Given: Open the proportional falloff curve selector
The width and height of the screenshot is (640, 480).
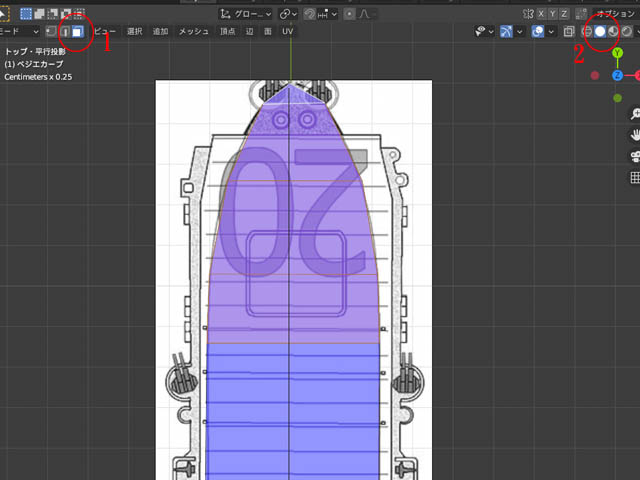Looking at the screenshot, I should [367, 14].
